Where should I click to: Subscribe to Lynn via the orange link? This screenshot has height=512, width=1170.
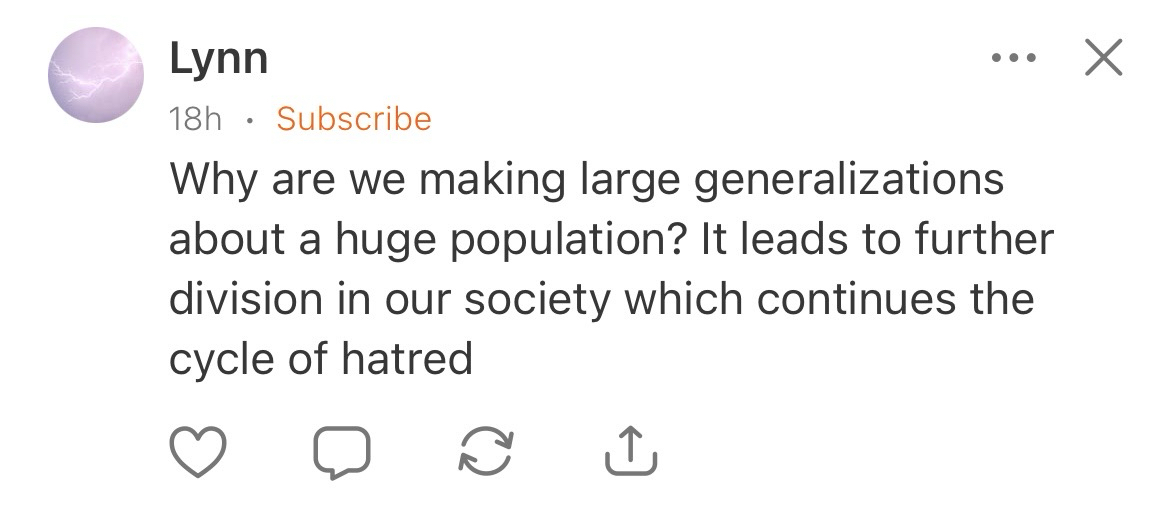point(354,119)
